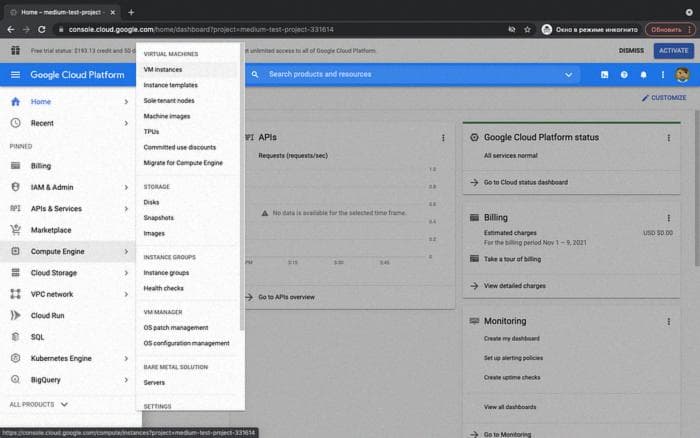Click the Compute Engine chip icon
This screenshot has width=700, height=438.
coord(15,251)
